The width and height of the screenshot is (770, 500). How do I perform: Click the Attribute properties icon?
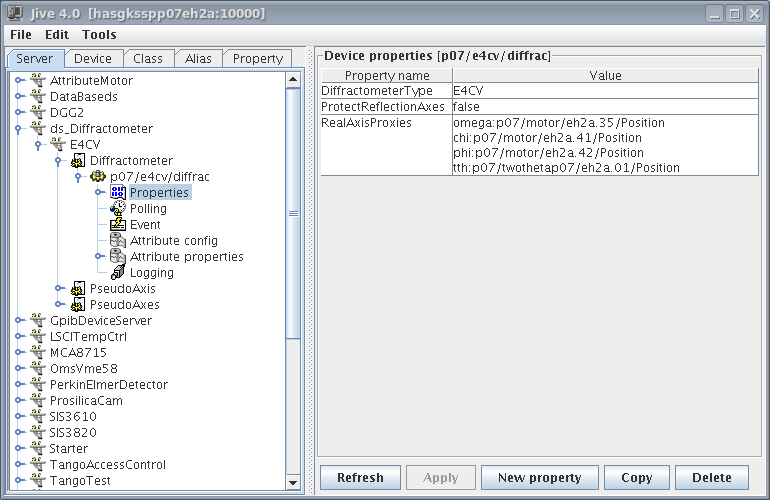click(118, 256)
